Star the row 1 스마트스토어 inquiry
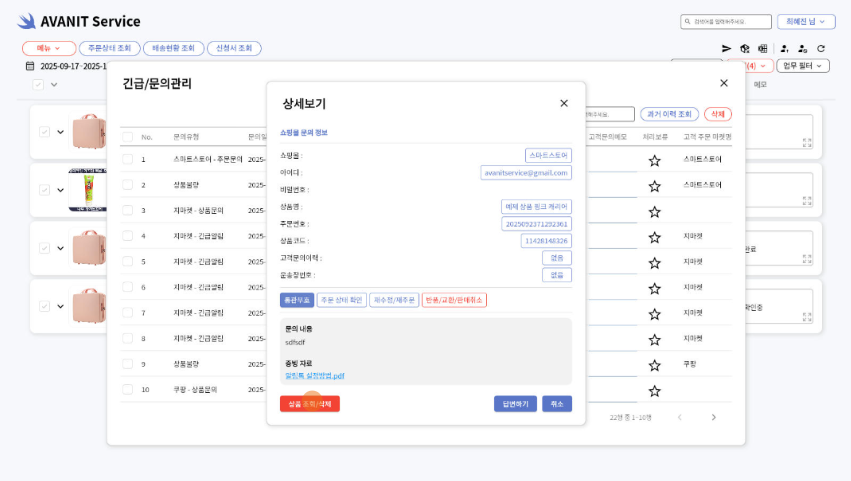Image resolution: width=851 pixels, height=481 pixels. click(654, 160)
